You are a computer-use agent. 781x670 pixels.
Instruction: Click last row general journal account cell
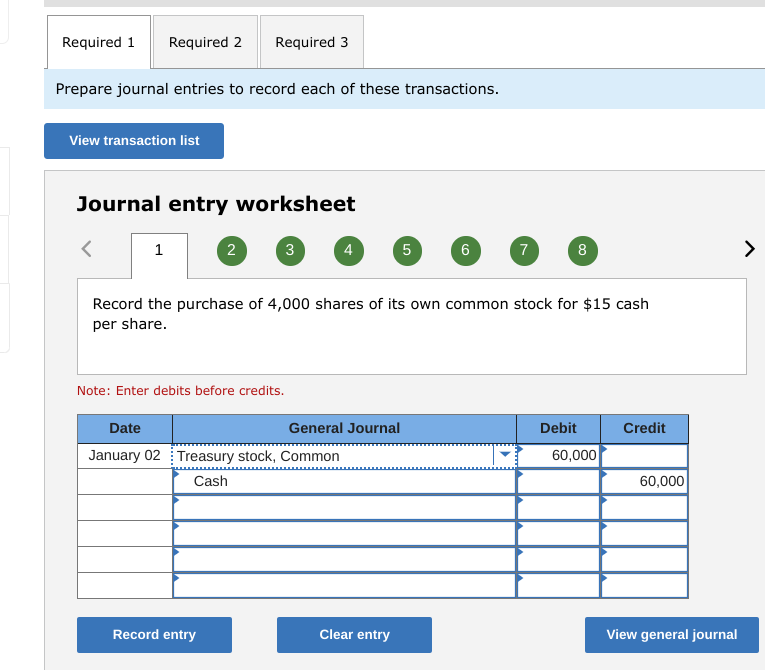pos(344,585)
